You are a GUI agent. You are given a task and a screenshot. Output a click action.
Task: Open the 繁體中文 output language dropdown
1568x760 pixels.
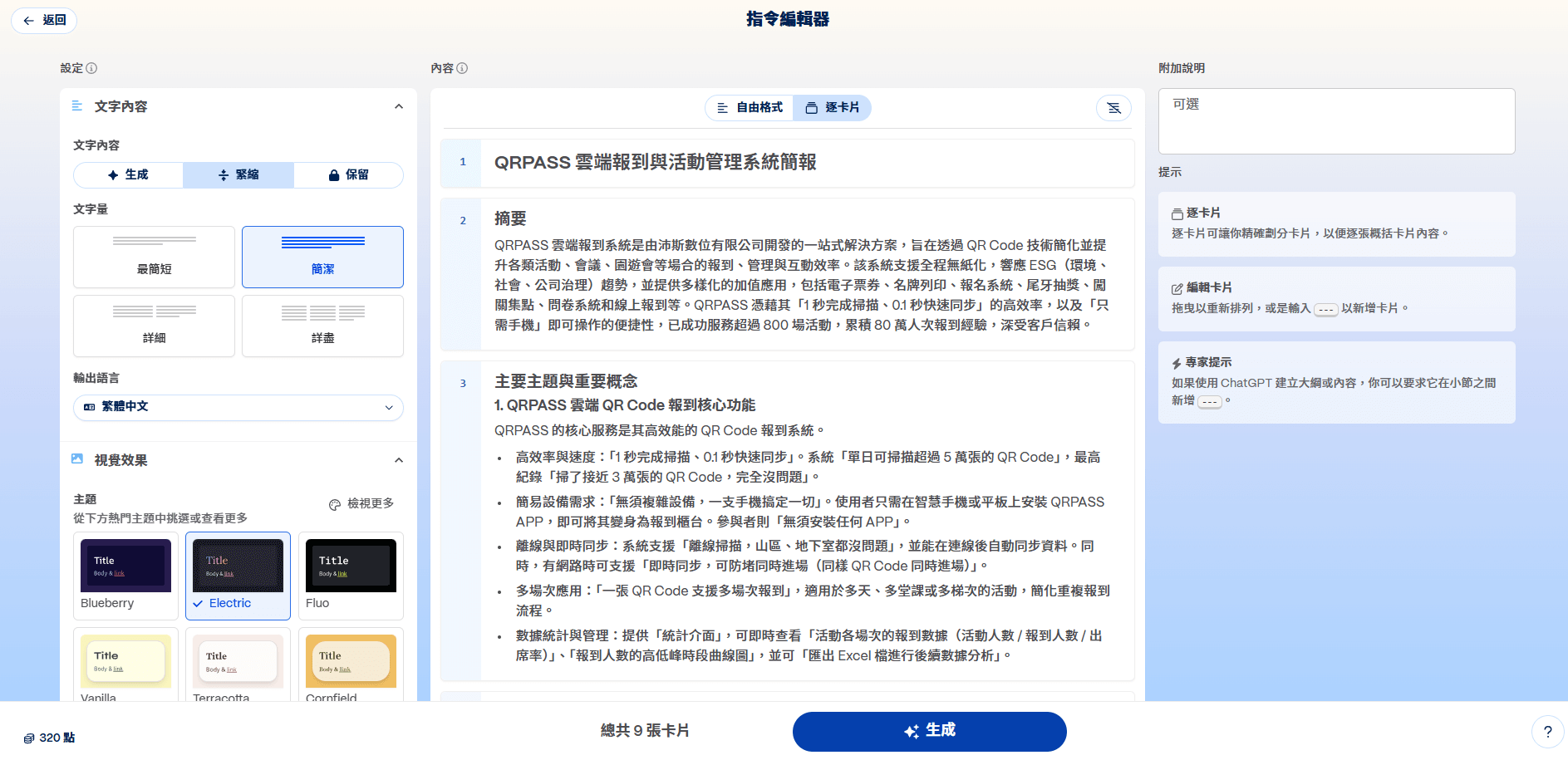tap(238, 407)
